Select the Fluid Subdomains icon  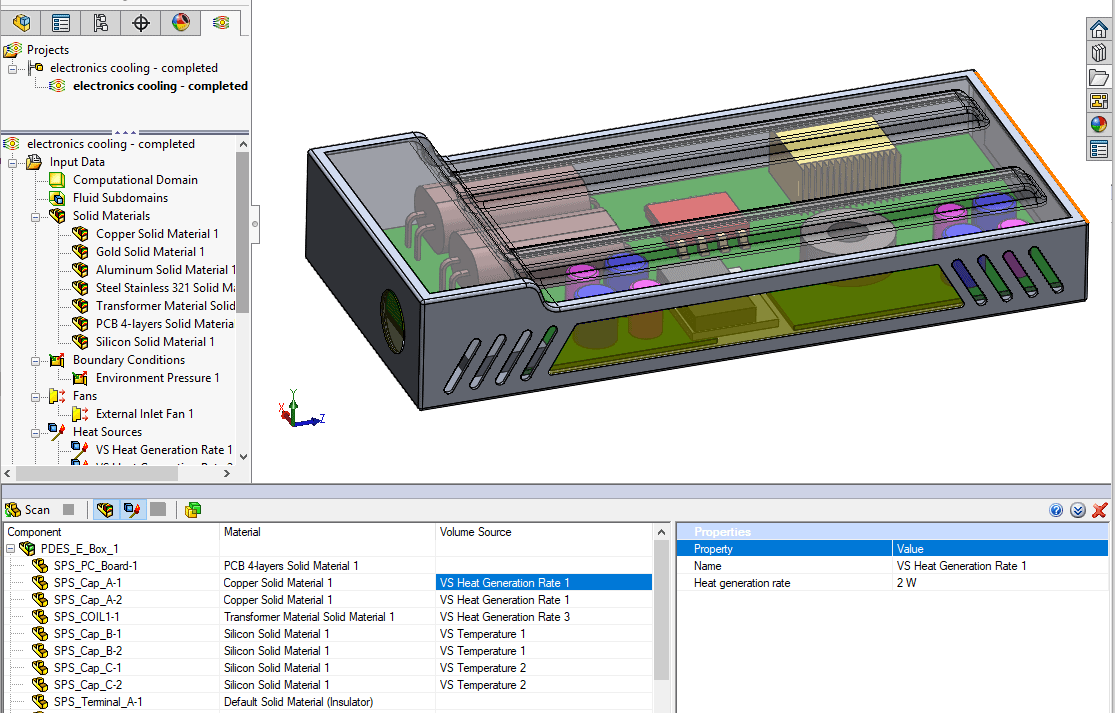[57, 198]
